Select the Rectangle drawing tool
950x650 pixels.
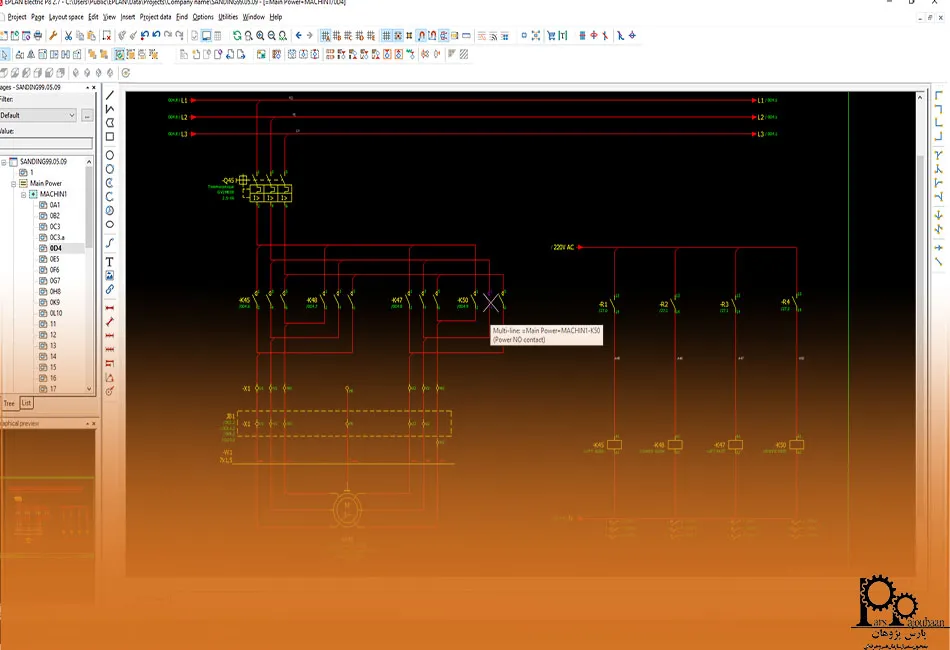[x=110, y=137]
